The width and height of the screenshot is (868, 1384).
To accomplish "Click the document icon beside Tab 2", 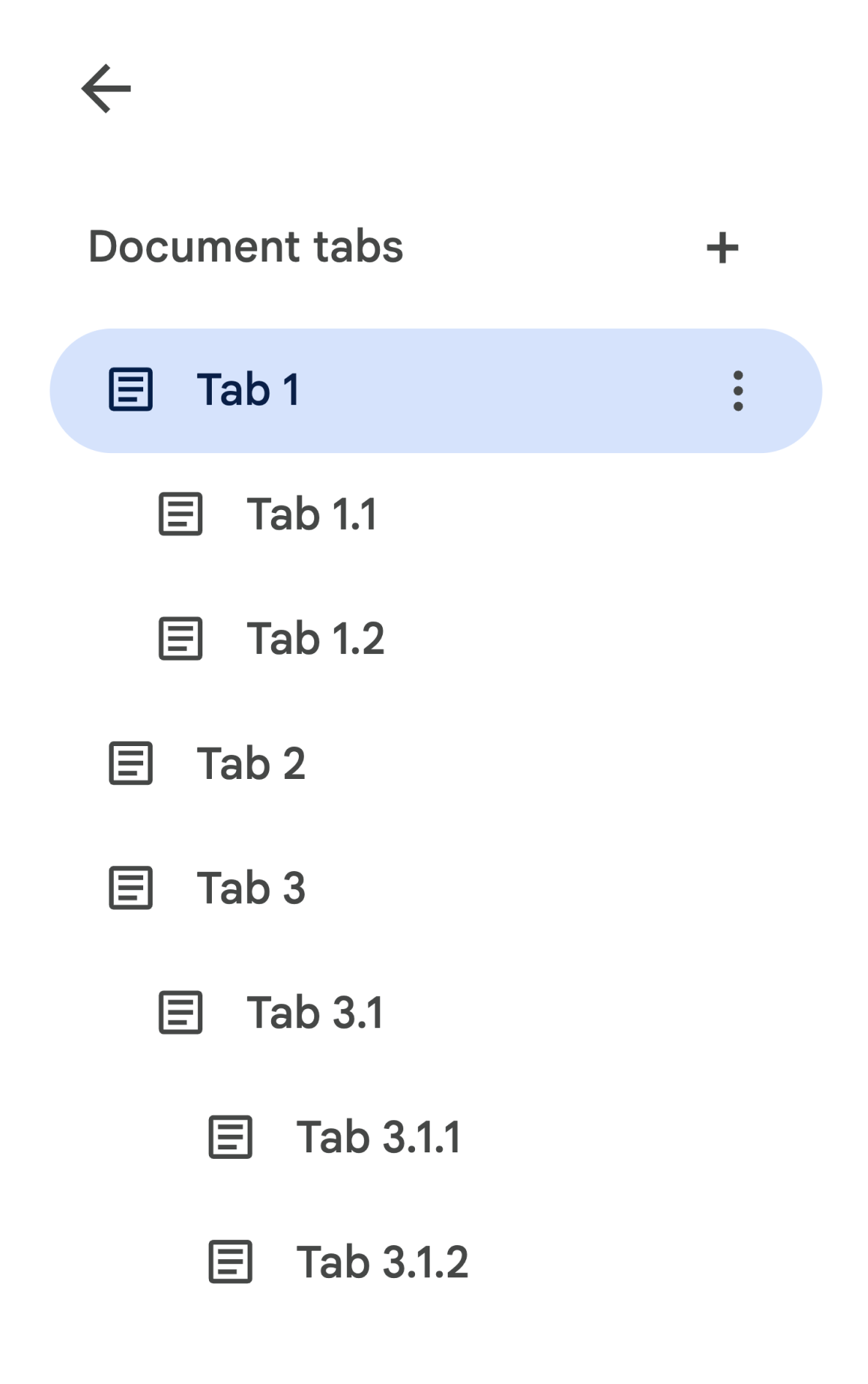I will point(132,764).
